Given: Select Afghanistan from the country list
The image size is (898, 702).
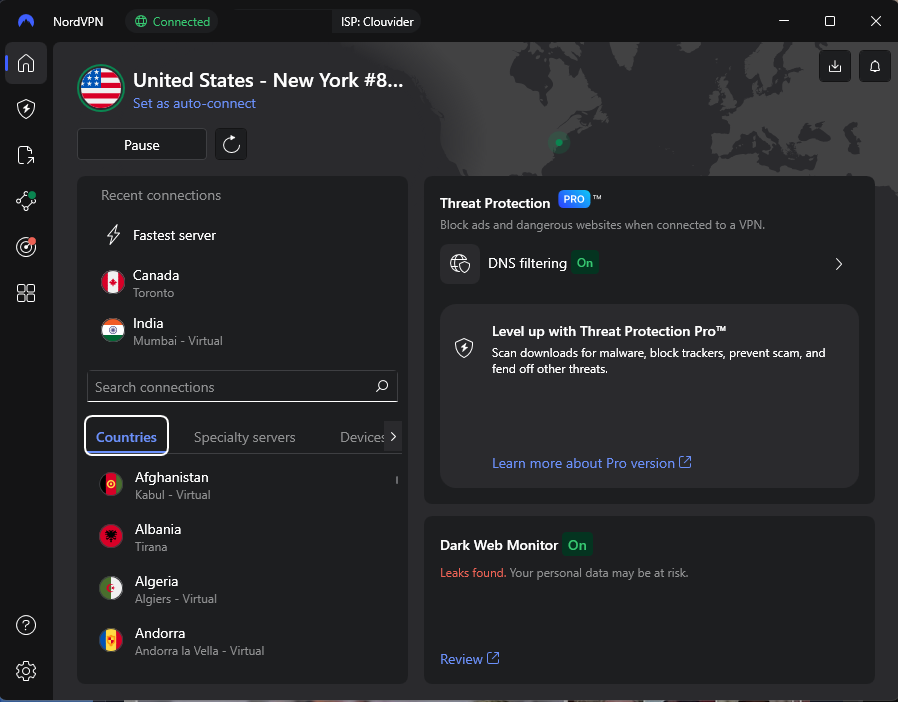Looking at the screenshot, I should tap(242, 485).
